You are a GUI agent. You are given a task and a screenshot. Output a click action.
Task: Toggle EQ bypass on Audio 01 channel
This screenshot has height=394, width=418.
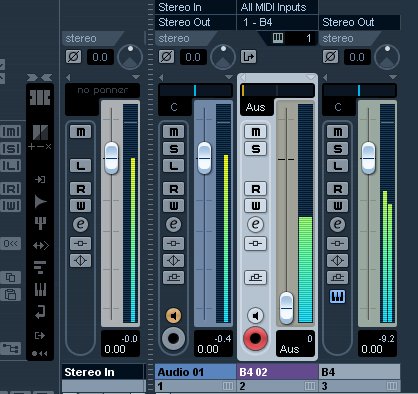[x=173, y=260]
